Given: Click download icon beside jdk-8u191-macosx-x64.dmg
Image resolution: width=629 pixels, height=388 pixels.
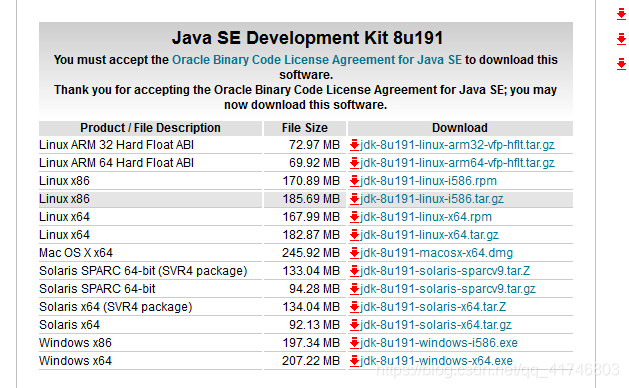Looking at the screenshot, I should point(354,253).
